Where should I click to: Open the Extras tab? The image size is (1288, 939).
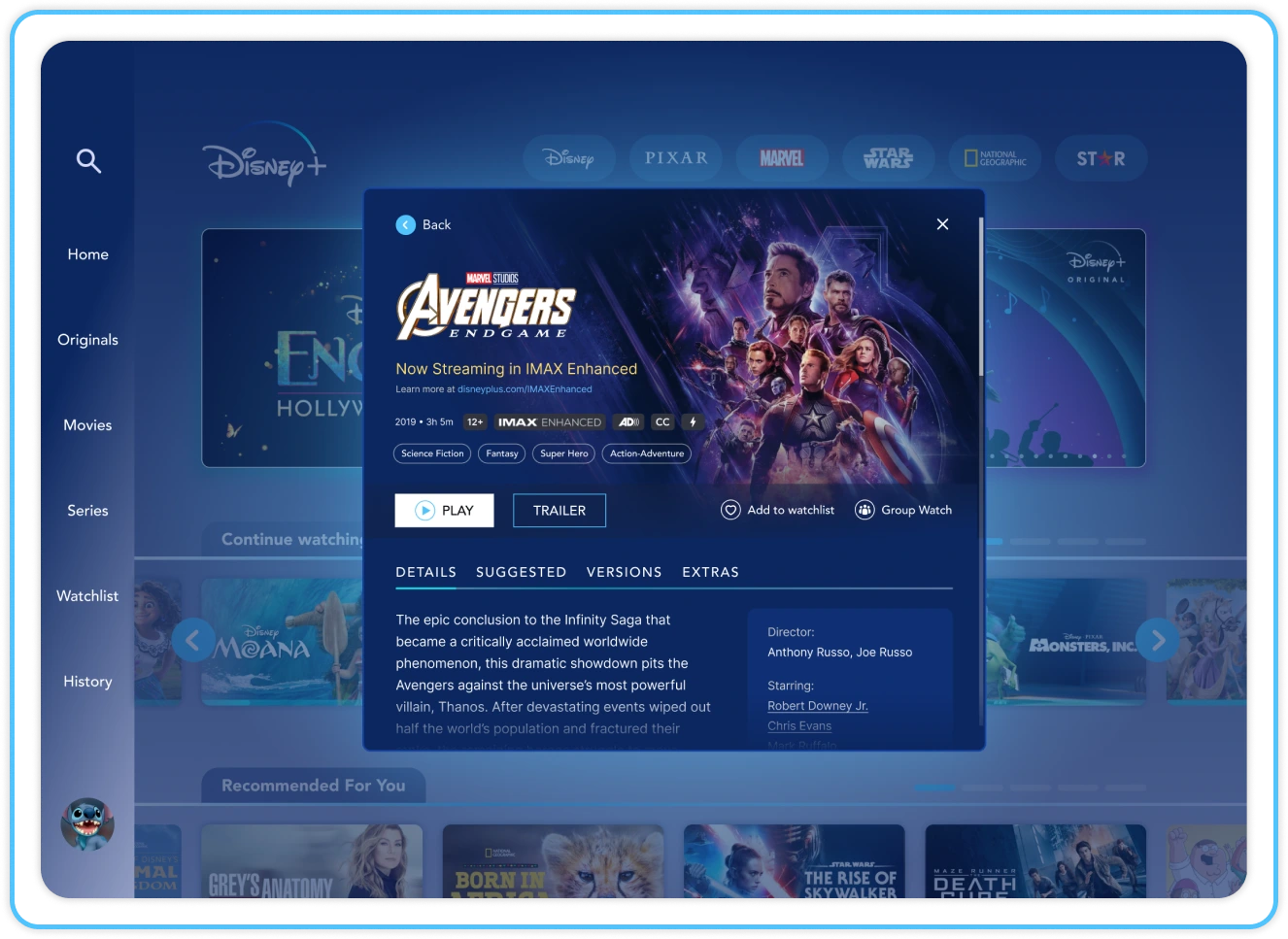710,573
